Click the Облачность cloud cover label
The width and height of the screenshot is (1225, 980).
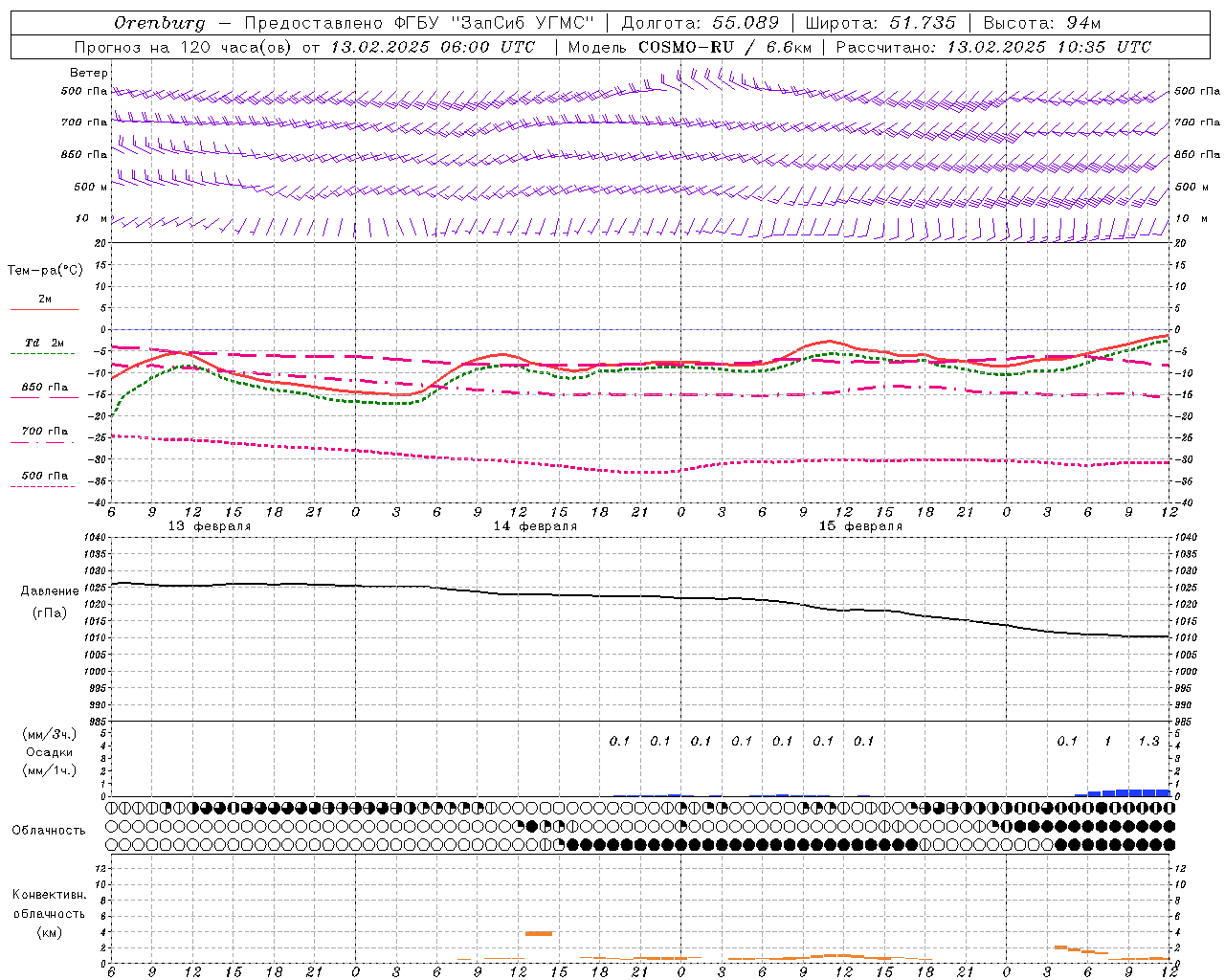pyautogui.click(x=49, y=831)
